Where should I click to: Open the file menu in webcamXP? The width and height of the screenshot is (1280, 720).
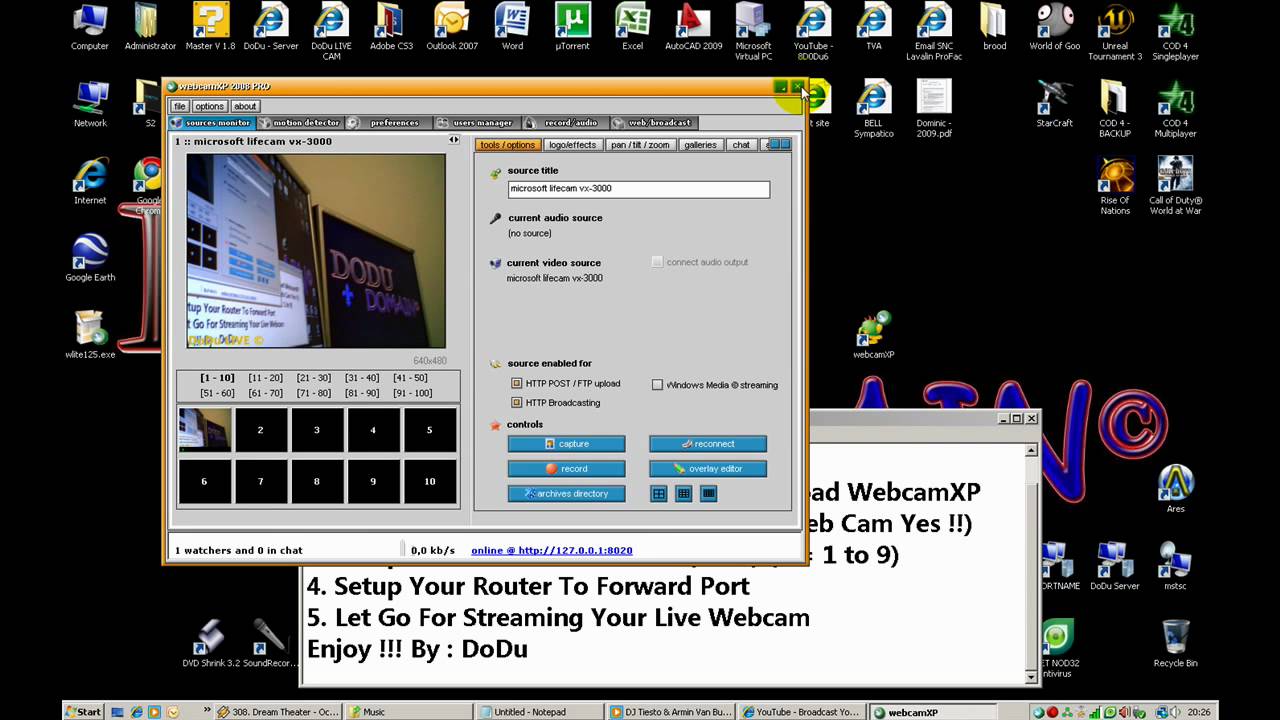(x=180, y=106)
